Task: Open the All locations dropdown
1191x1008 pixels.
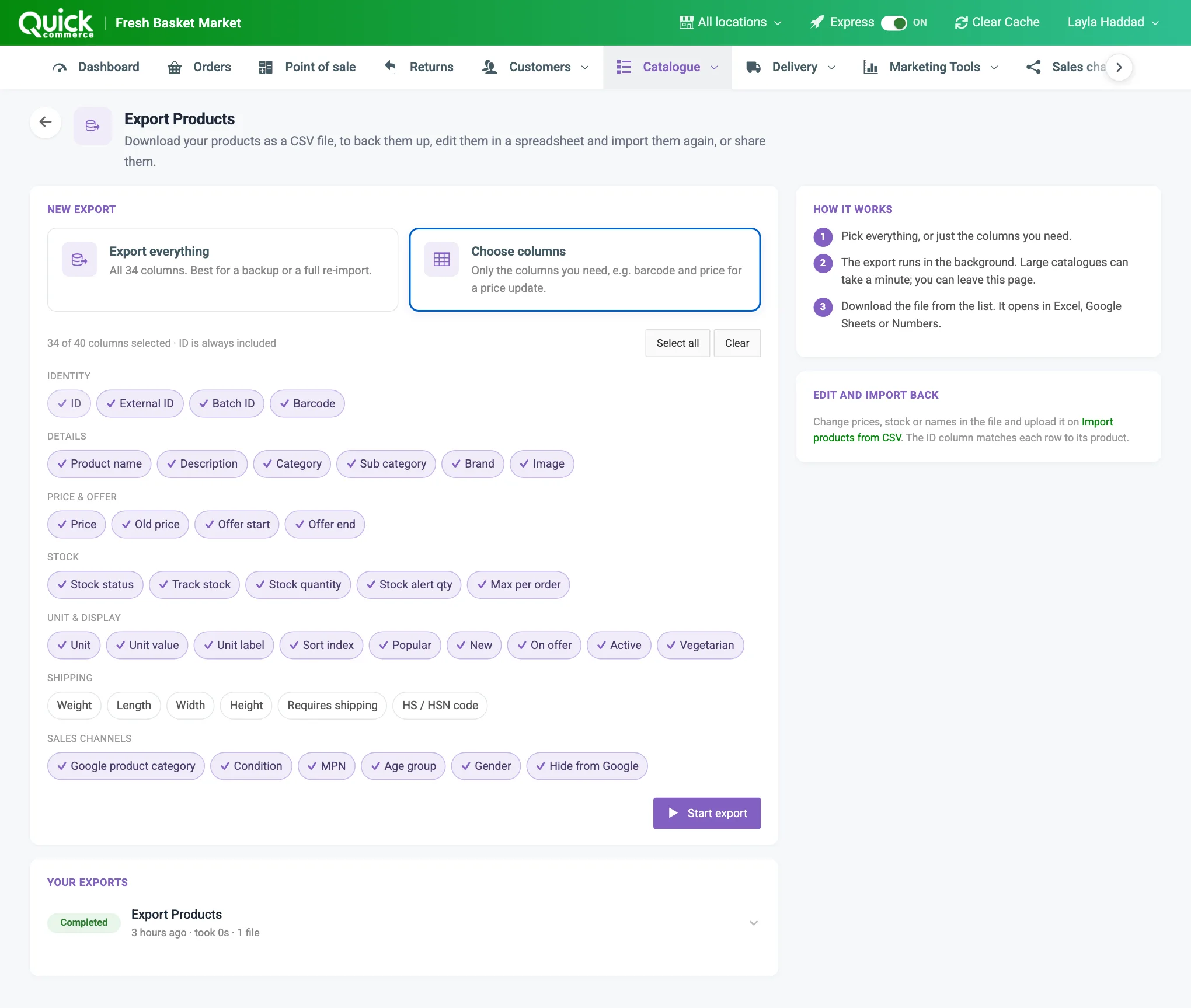Action: point(730,22)
